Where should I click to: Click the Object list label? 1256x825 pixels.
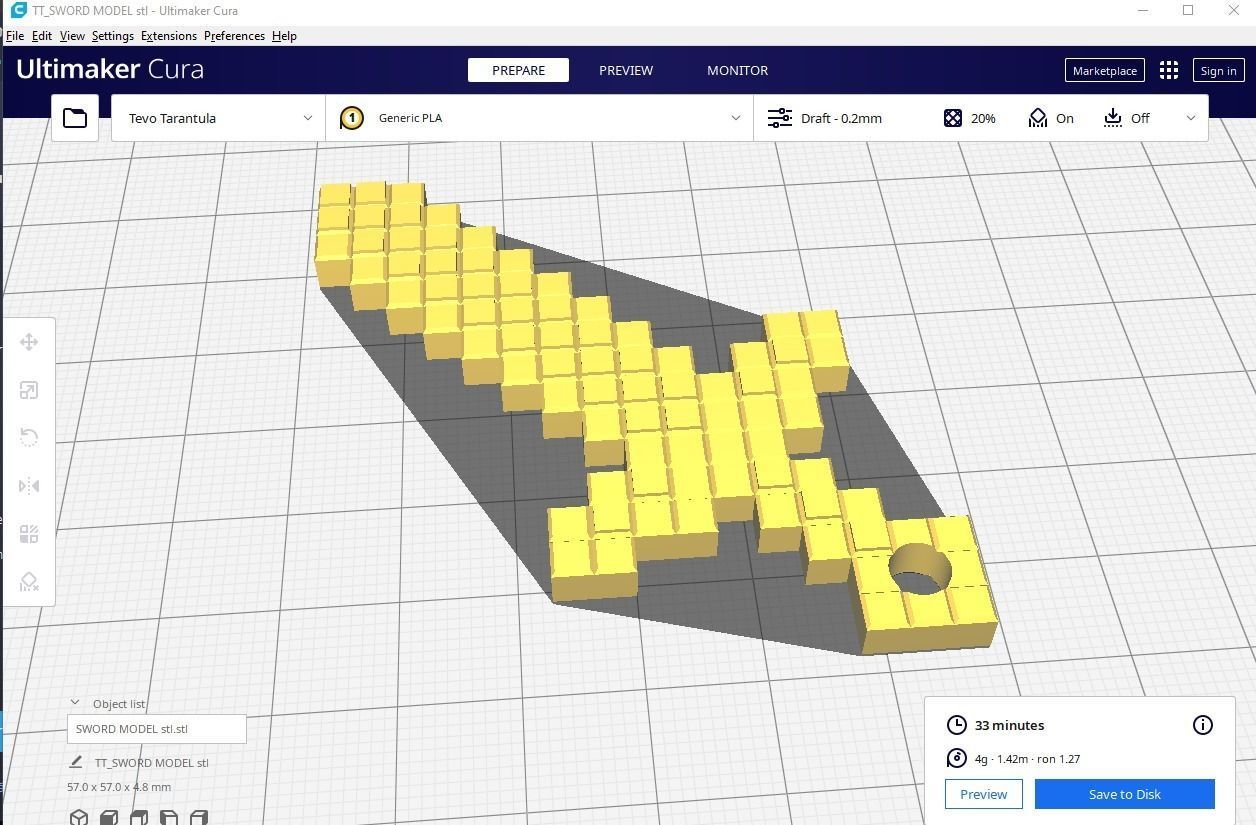tap(119, 703)
